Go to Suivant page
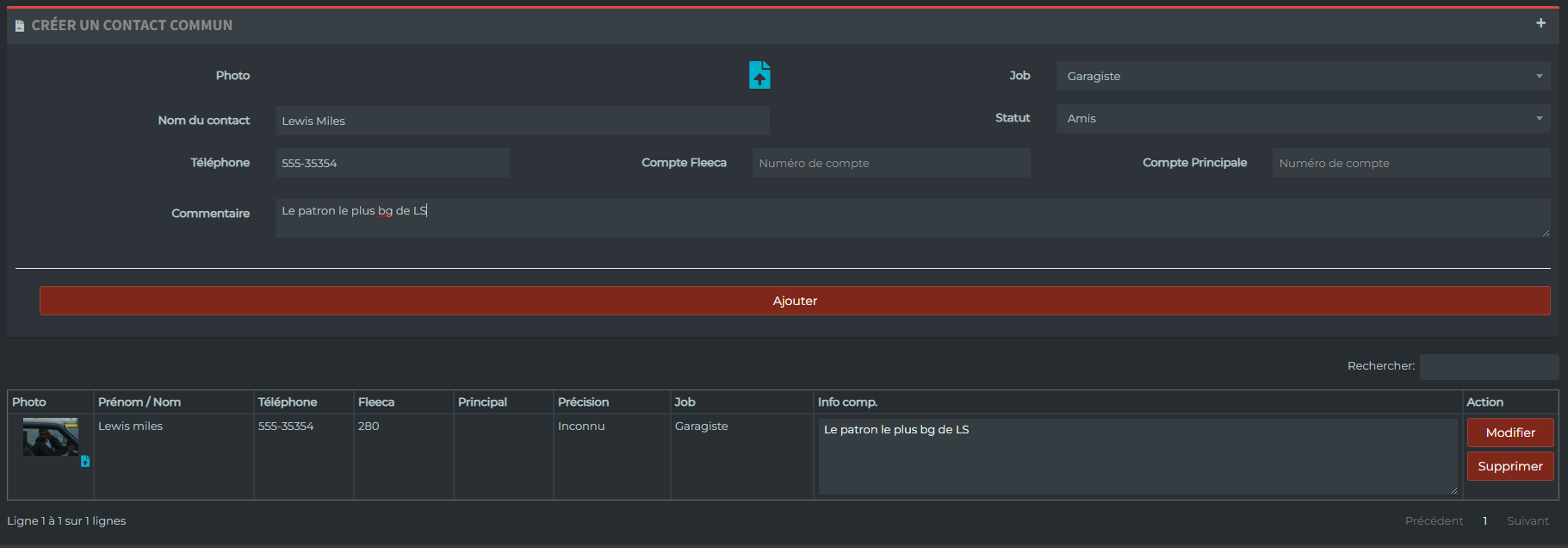This screenshot has width=1568, height=548. coord(1528,520)
